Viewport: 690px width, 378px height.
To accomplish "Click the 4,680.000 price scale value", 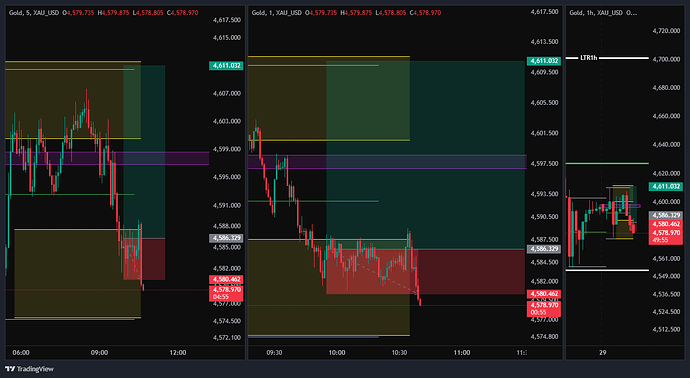I will (666, 88).
